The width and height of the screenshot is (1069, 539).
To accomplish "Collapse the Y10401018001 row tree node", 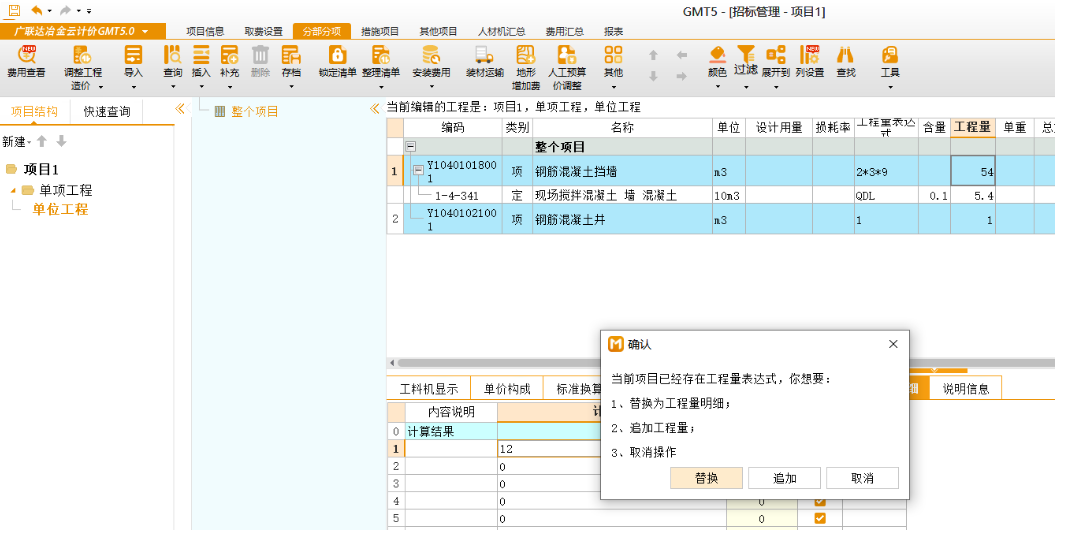I will (419, 171).
